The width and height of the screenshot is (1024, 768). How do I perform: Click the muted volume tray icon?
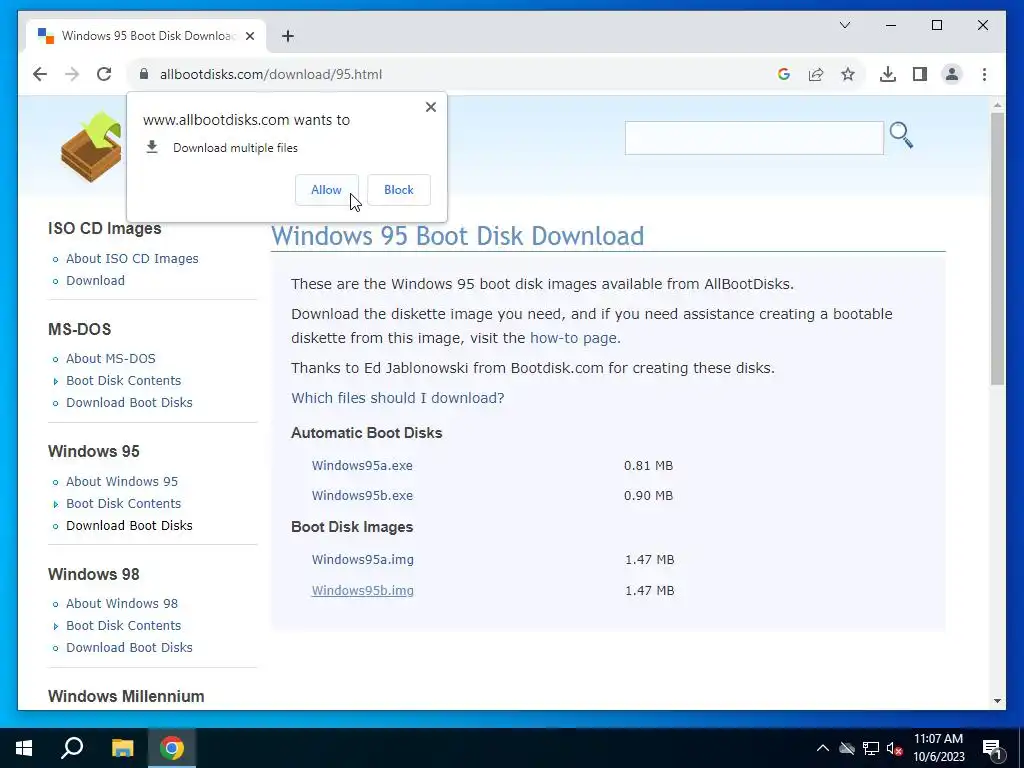tap(895, 748)
